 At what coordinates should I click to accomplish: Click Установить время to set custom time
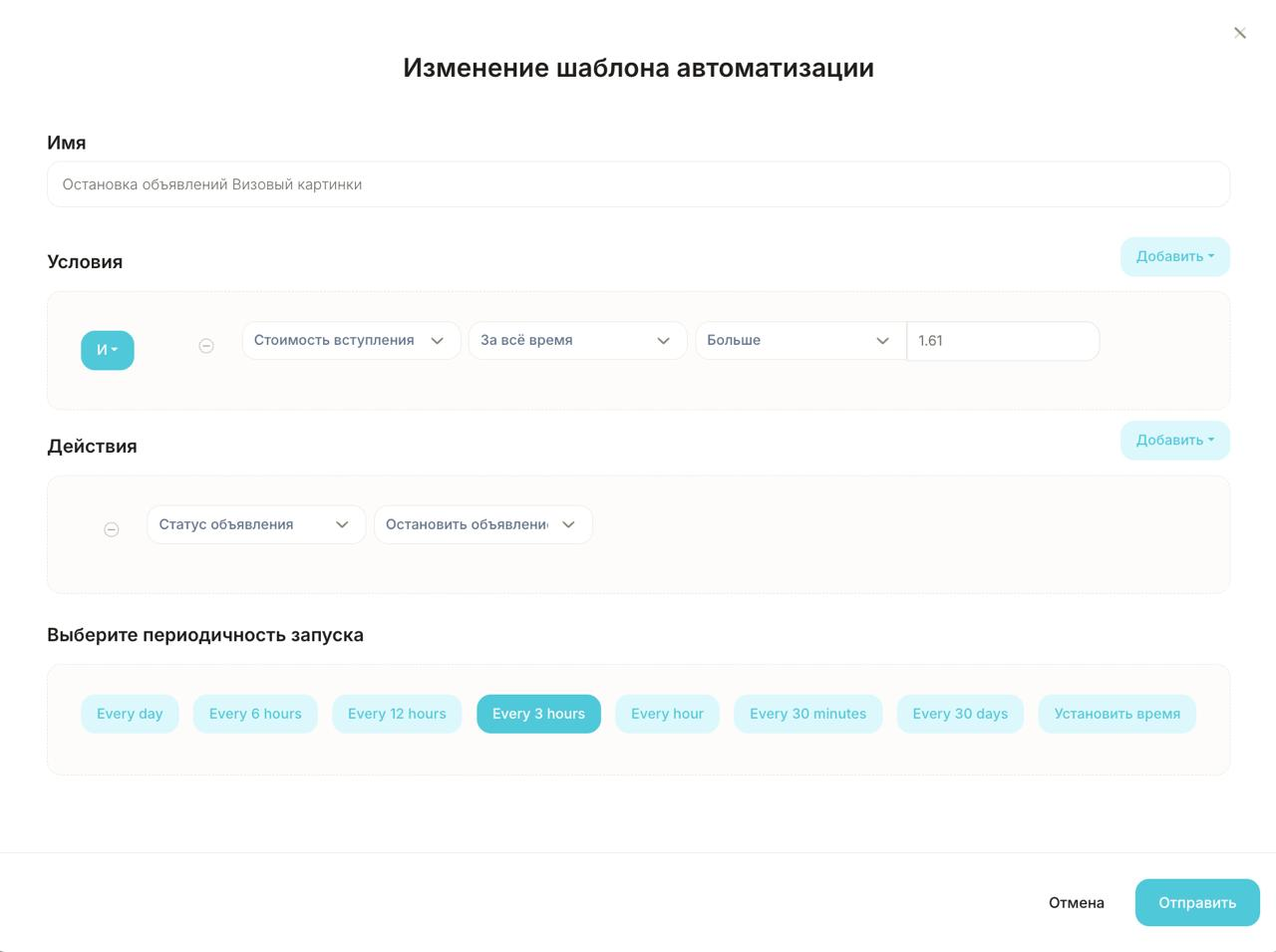tap(1116, 714)
